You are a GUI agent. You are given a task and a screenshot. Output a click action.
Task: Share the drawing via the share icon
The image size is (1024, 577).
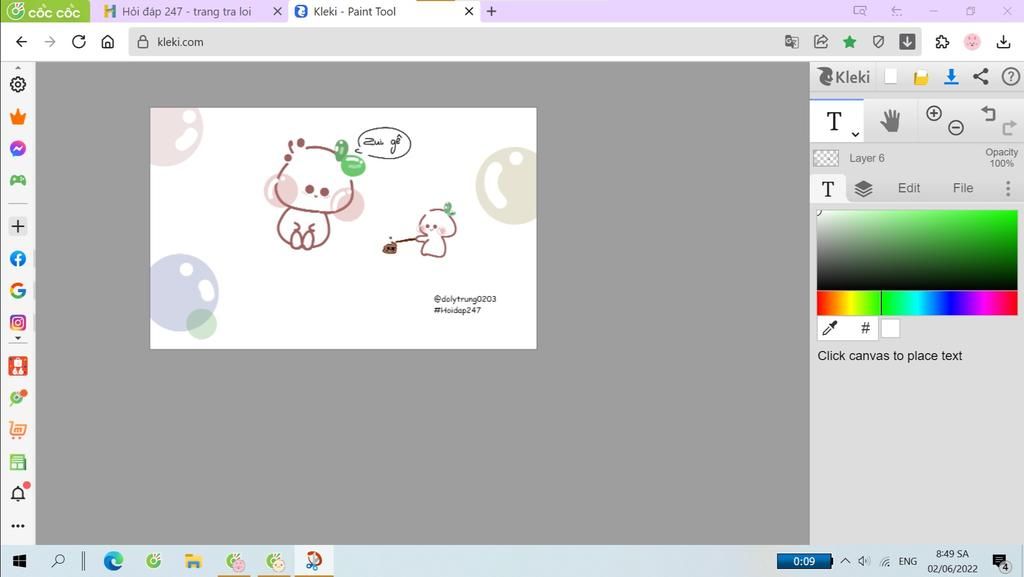(x=981, y=76)
